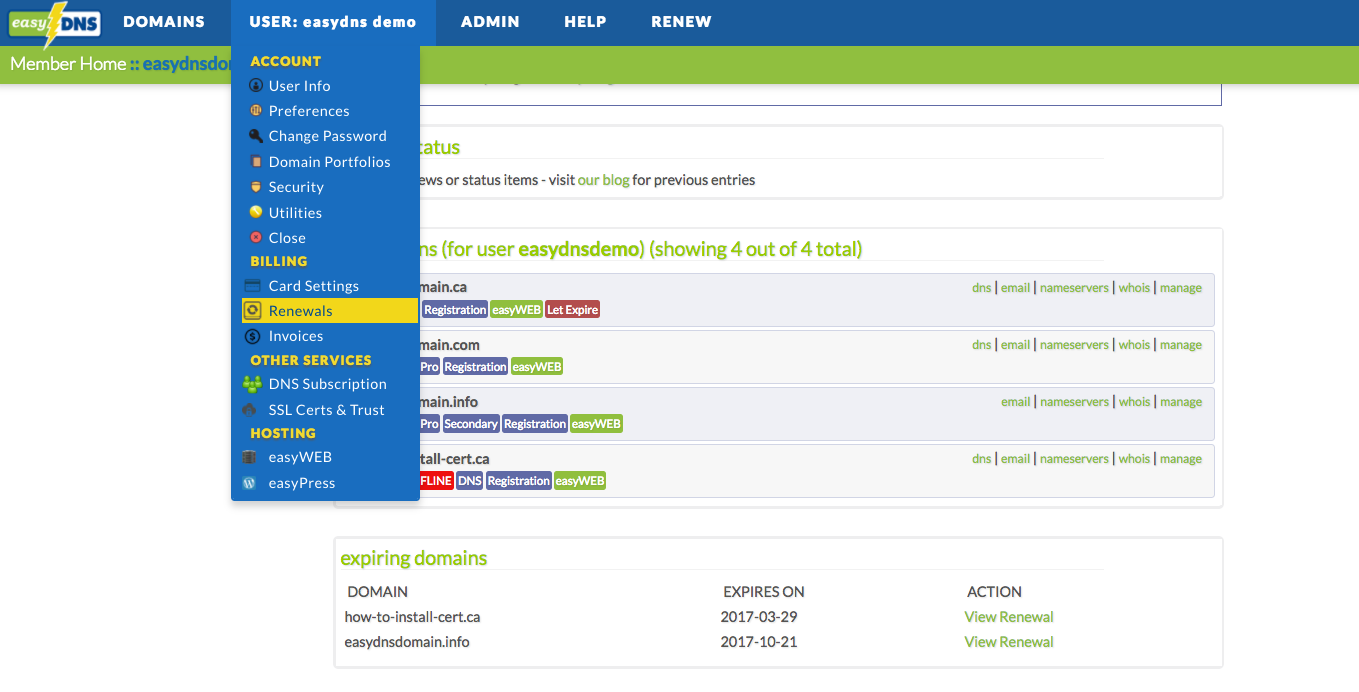
Task: Click the 2017-10-21 expiry date
Action: [x=759, y=642]
